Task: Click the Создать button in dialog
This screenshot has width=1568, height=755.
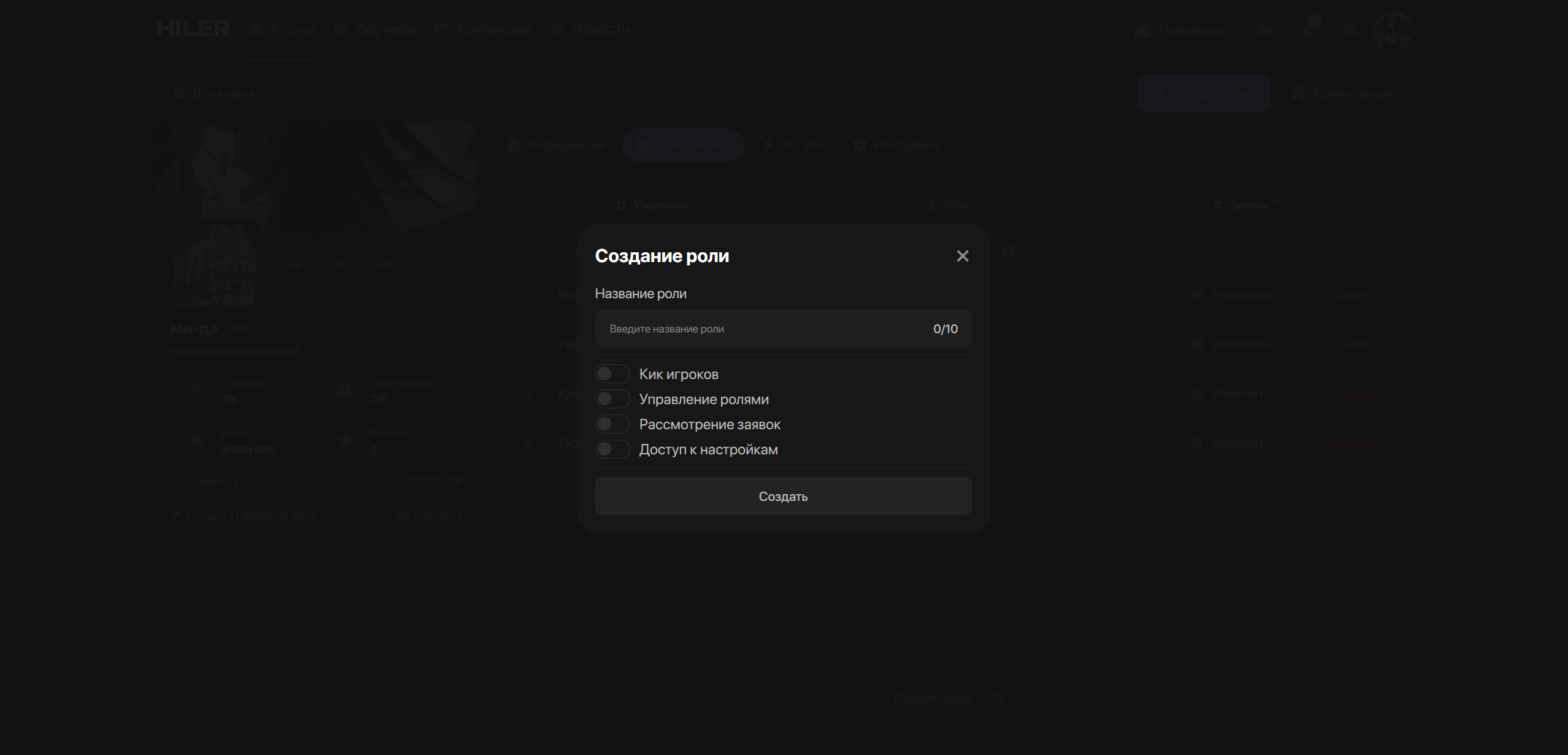Action: (x=783, y=496)
